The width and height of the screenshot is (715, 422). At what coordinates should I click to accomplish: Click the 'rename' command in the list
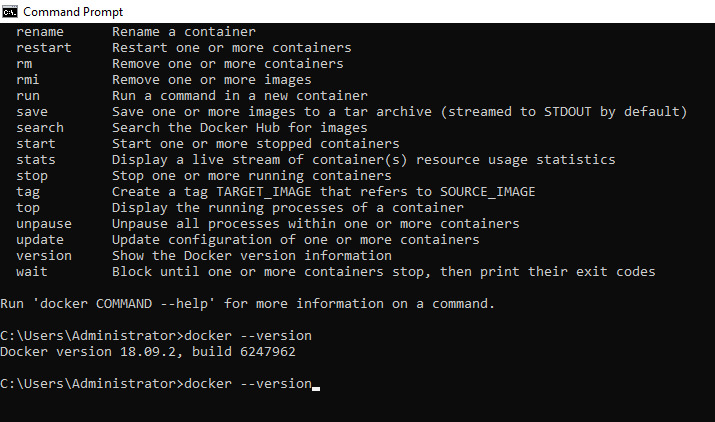tap(40, 32)
